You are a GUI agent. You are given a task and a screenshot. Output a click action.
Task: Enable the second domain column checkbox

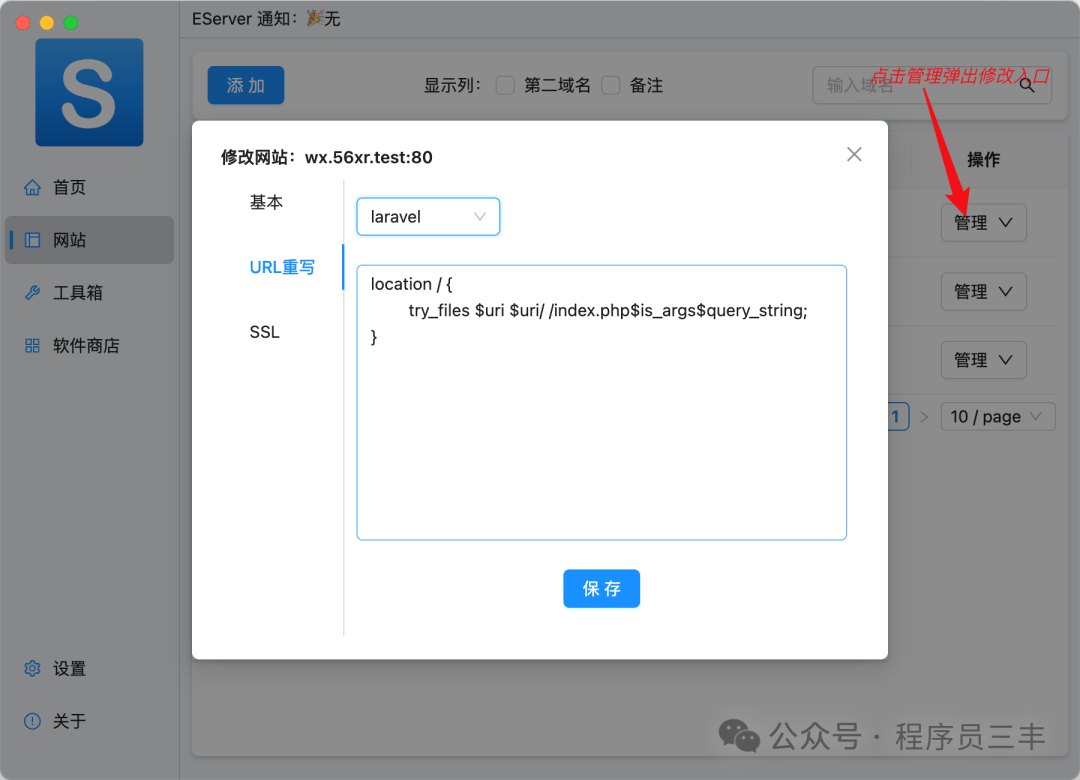point(506,86)
